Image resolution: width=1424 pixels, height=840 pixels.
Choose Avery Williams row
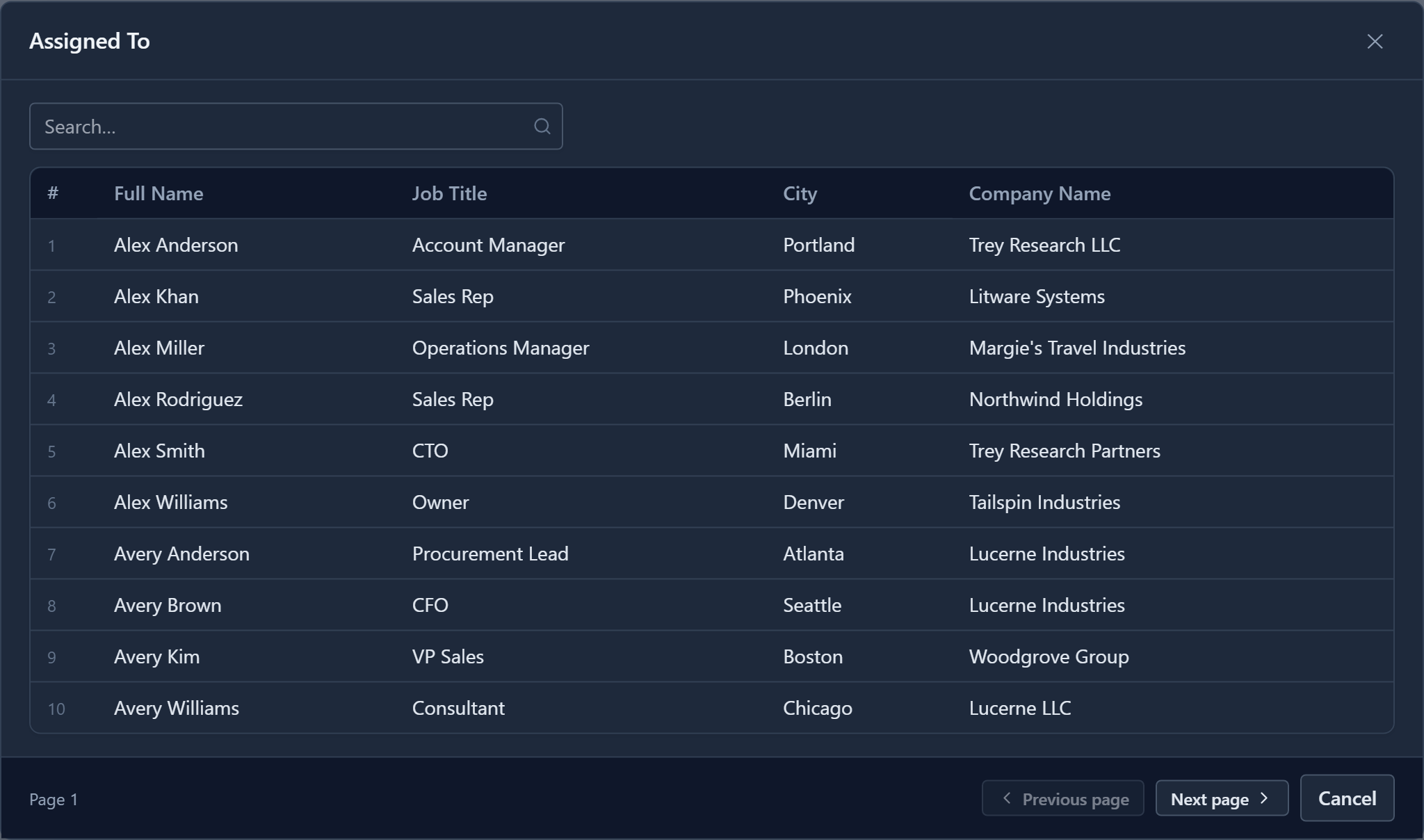pyautogui.click(x=712, y=708)
